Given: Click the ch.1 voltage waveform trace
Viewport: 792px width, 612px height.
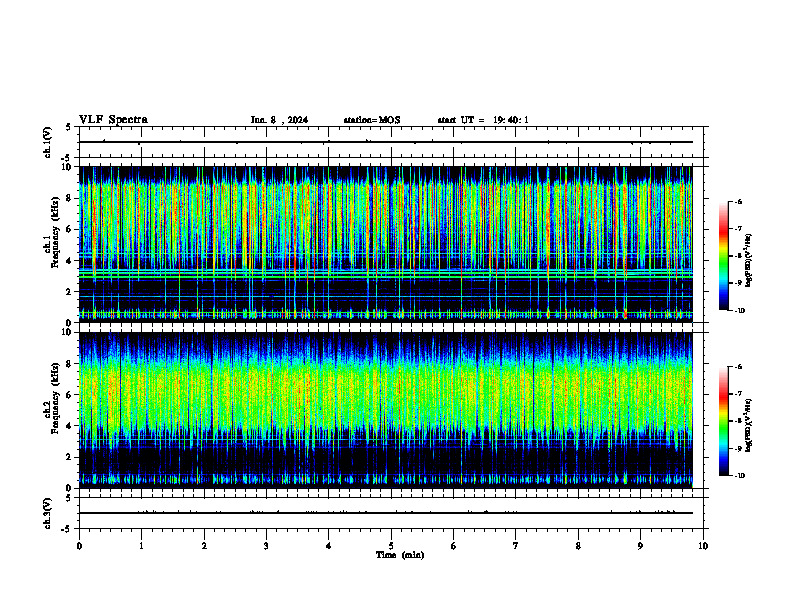Looking at the screenshot, I should 386,142.
